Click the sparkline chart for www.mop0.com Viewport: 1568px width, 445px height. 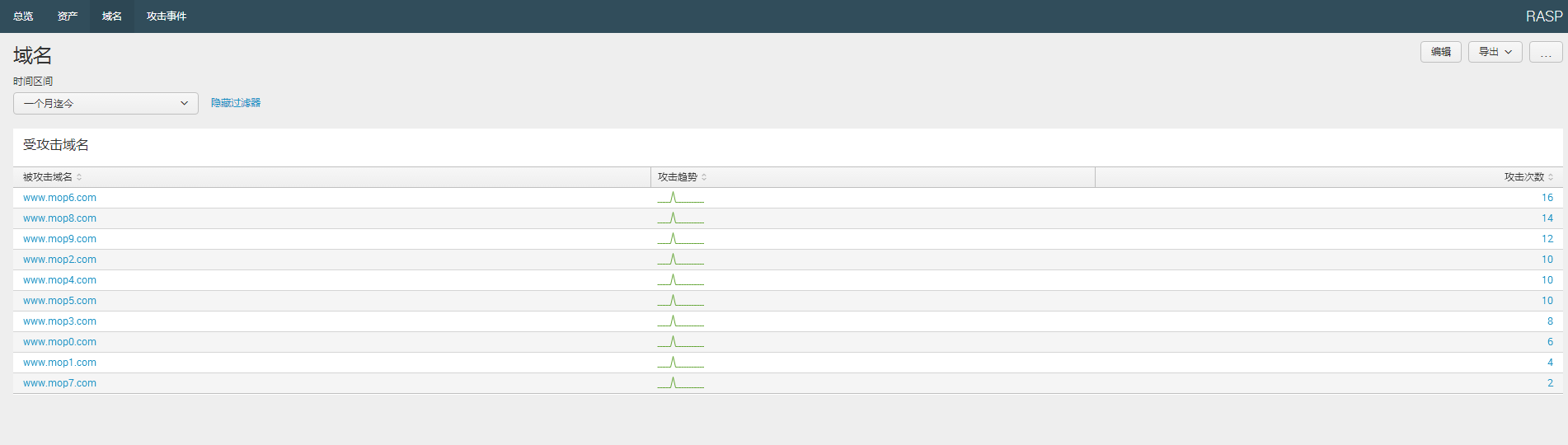(680, 342)
